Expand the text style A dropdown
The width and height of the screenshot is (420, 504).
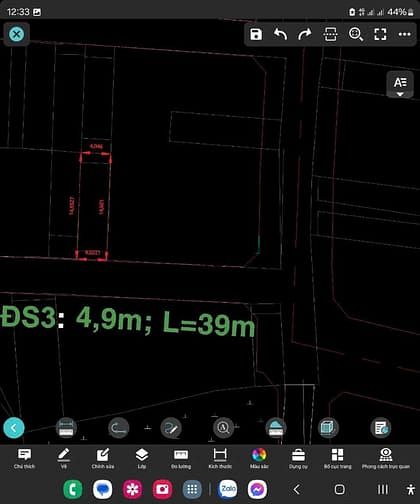tap(400, 85)
